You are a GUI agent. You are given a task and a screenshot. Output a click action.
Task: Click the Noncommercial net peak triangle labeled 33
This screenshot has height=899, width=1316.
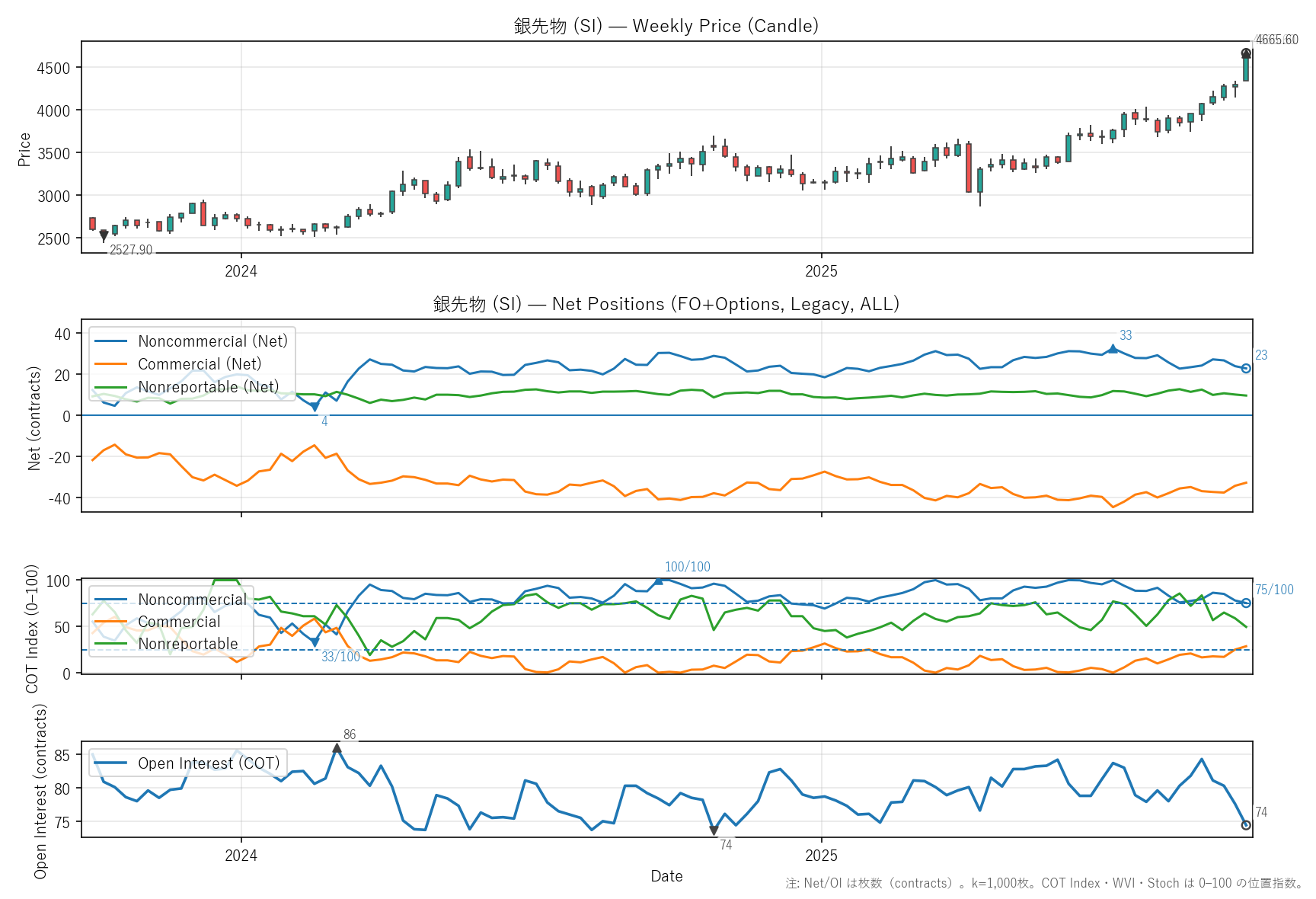1113,349
